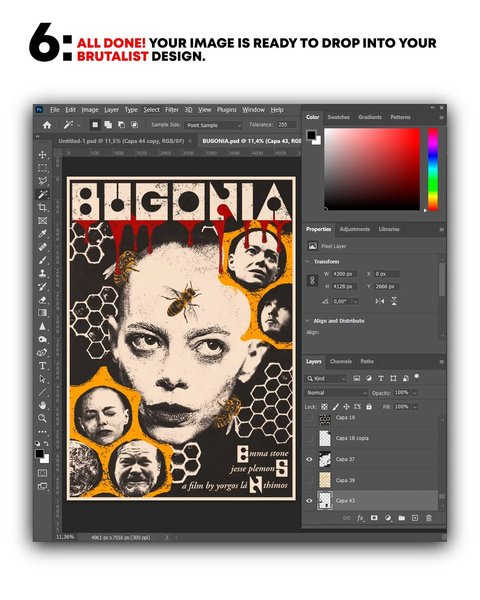Show the Capa 18 copia layer
Image resolution: width=480 pixels, height=600 pixels.
tap(309, 438)
